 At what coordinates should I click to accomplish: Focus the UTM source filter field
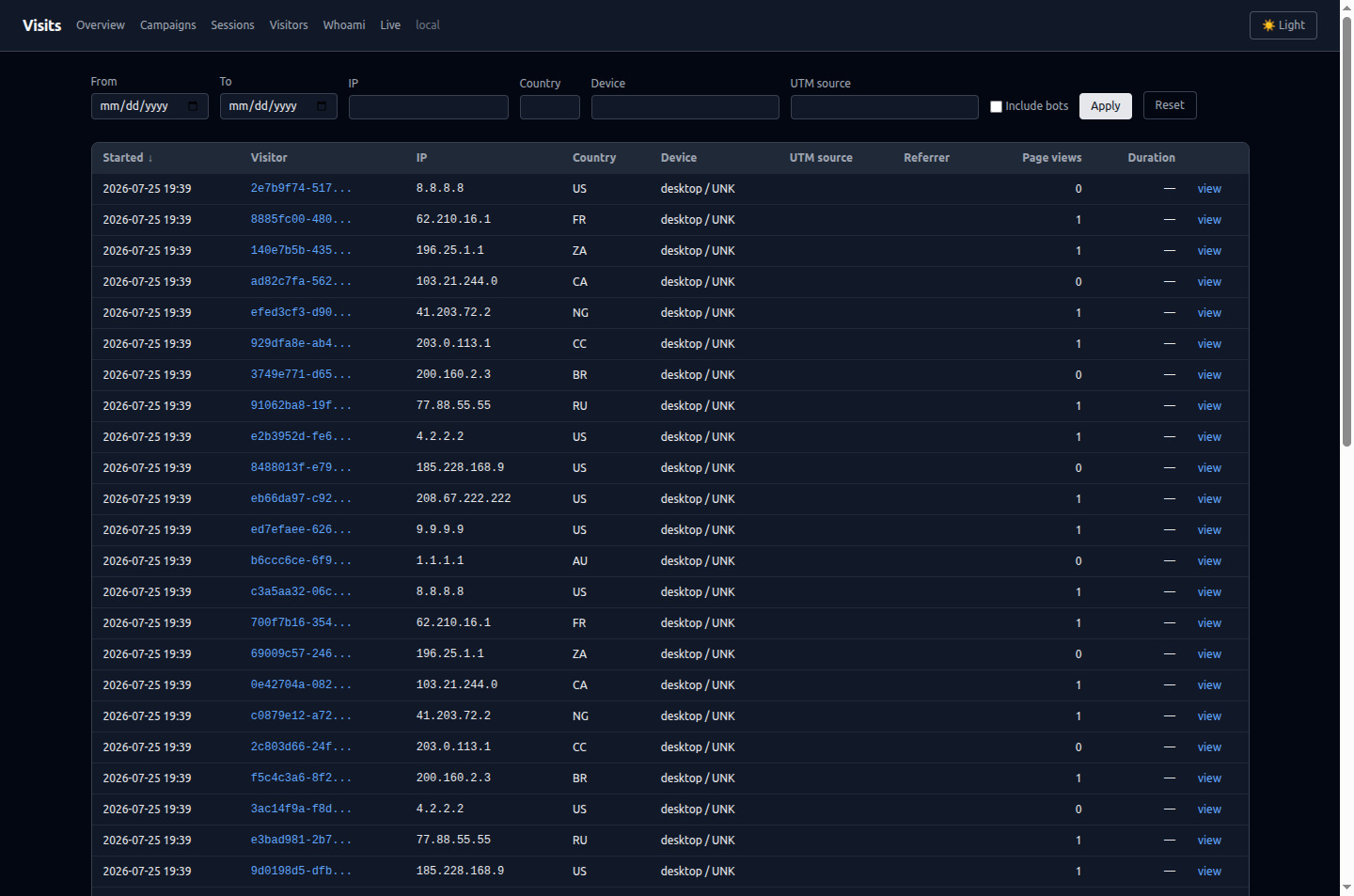pyautogui.click(x=885, y=107)
